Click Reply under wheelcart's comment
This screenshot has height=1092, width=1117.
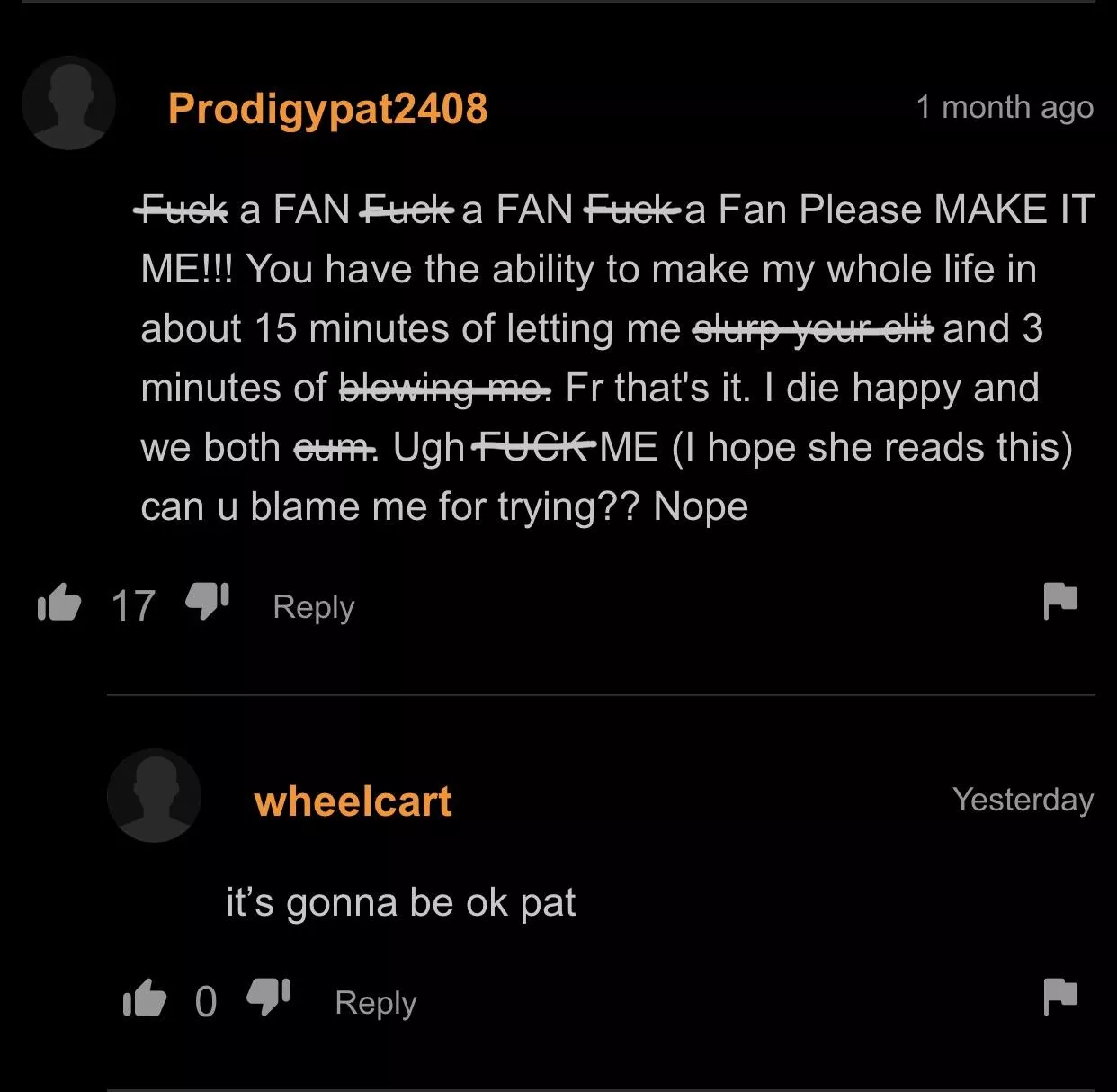pyautogui.click(x=376, y=1001)
